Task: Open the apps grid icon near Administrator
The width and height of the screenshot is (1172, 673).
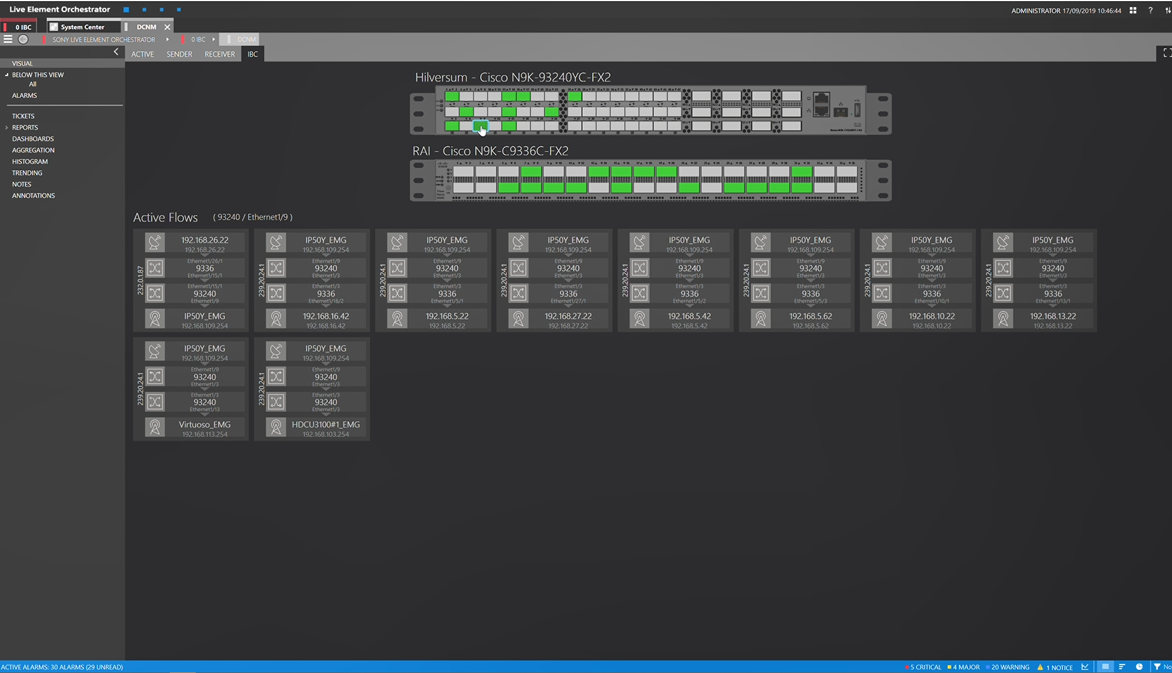Action: point(1133,10)
